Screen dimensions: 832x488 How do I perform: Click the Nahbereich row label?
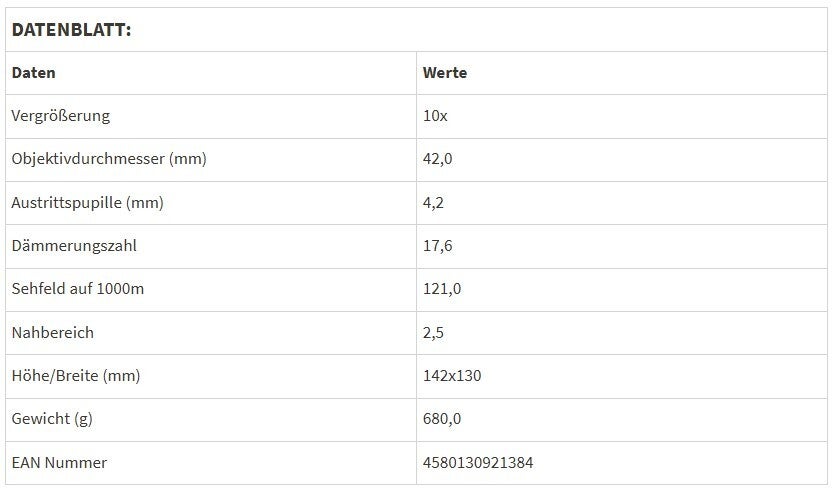click(52, 332)
